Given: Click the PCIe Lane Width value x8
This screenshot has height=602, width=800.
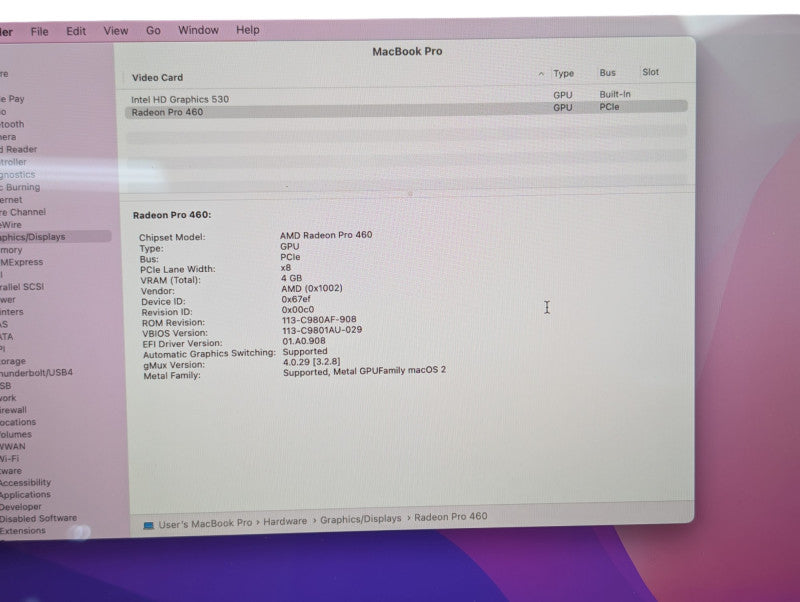Looking at the screenshot, I should pos(286,267).
